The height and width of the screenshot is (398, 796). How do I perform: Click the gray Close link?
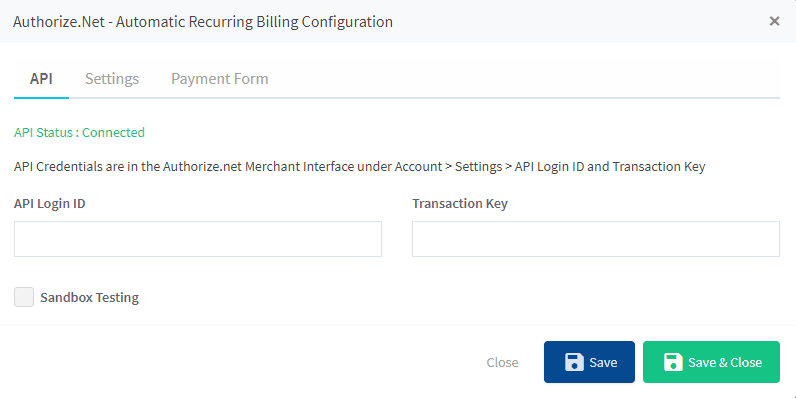point(502,362)
